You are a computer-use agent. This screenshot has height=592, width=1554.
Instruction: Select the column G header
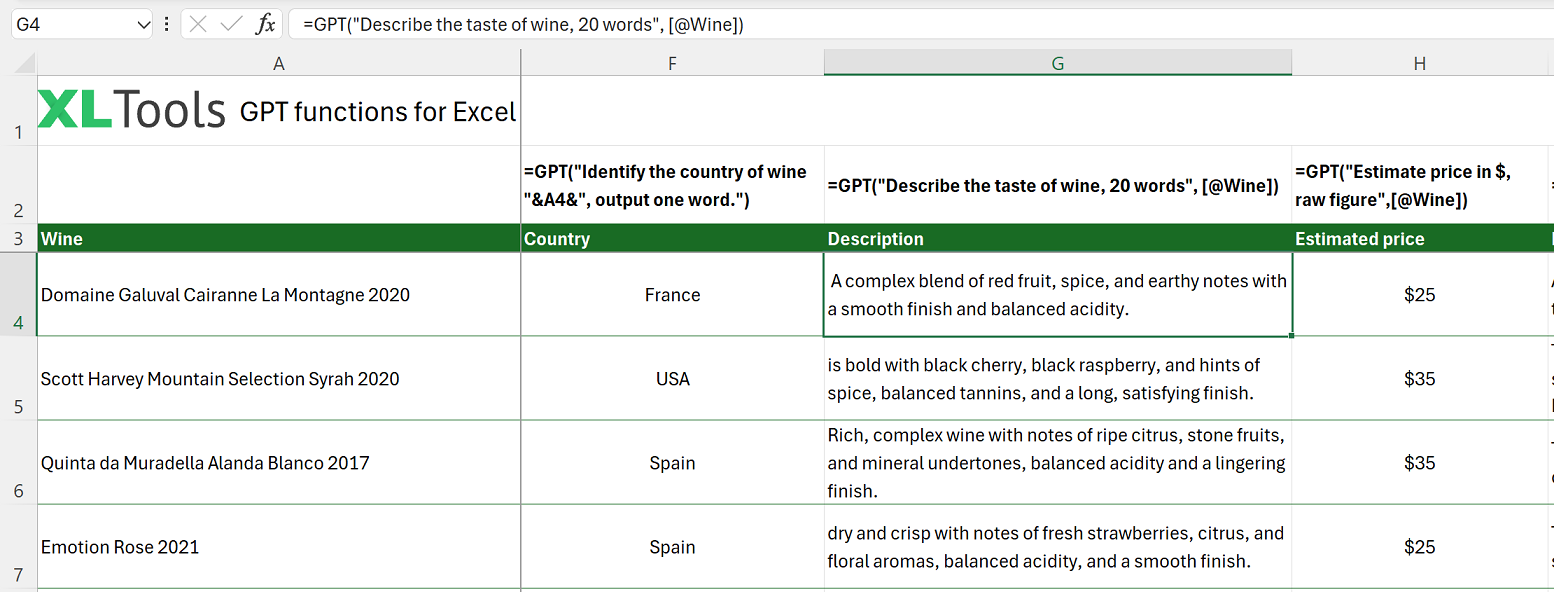coord(1056,62)
